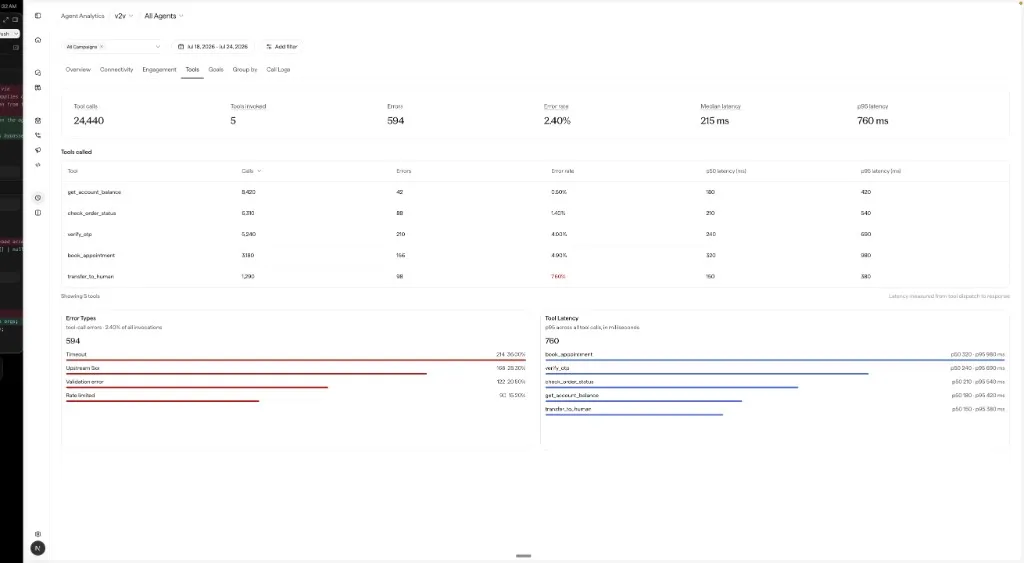The width and height of the screenshot is (1024, 563).
Task: Click the calendar icon in date range
Action: tap(181, 47)
